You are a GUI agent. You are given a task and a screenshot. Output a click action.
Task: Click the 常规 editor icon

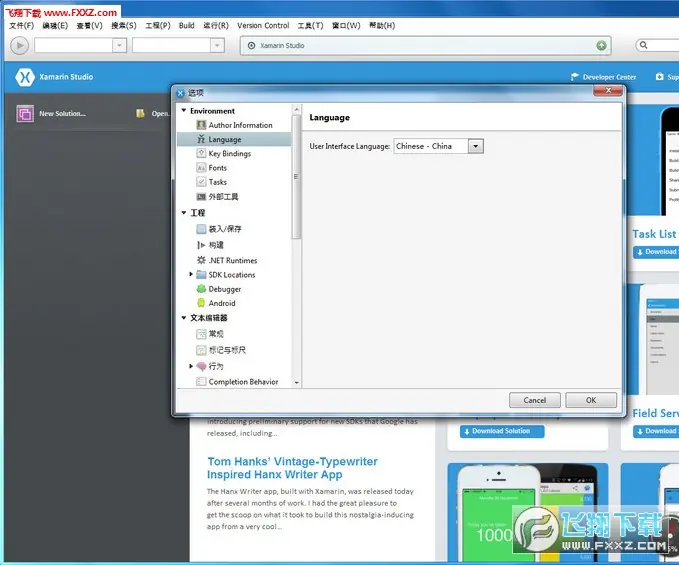tap(201, 334)
